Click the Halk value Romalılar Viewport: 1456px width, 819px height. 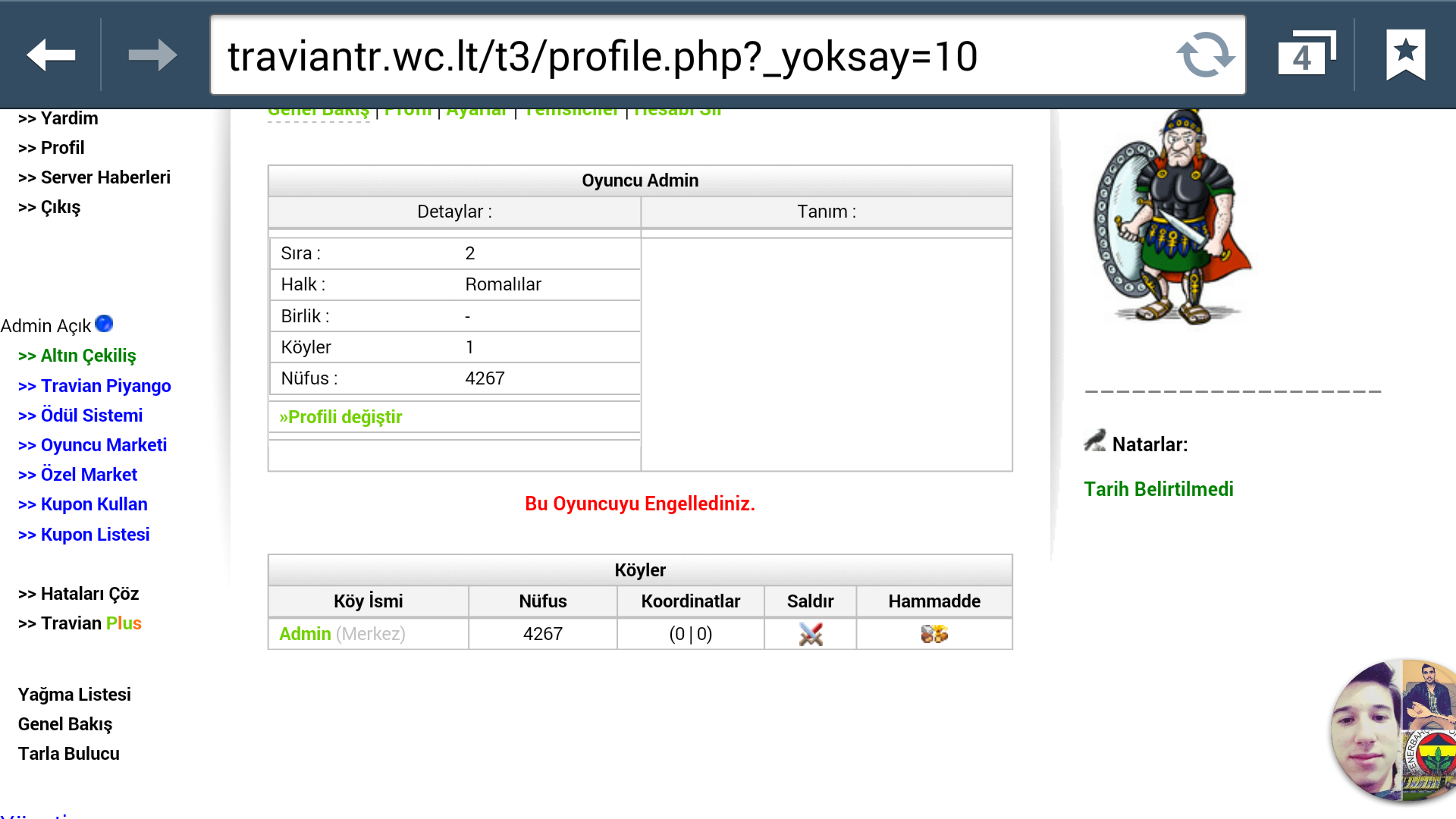(x=504, y=284)
